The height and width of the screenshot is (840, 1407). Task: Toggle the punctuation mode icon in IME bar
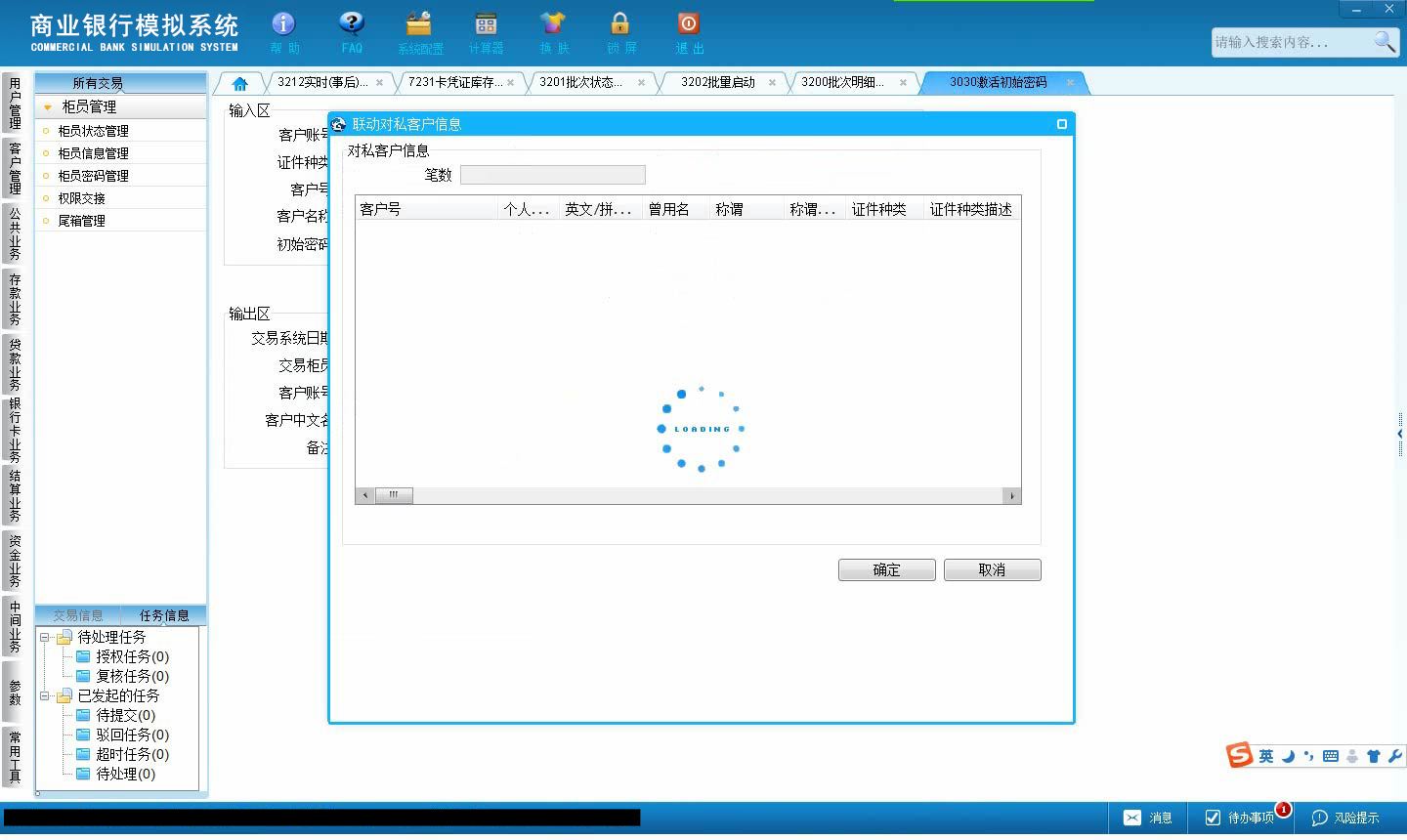pos(1308,756)
